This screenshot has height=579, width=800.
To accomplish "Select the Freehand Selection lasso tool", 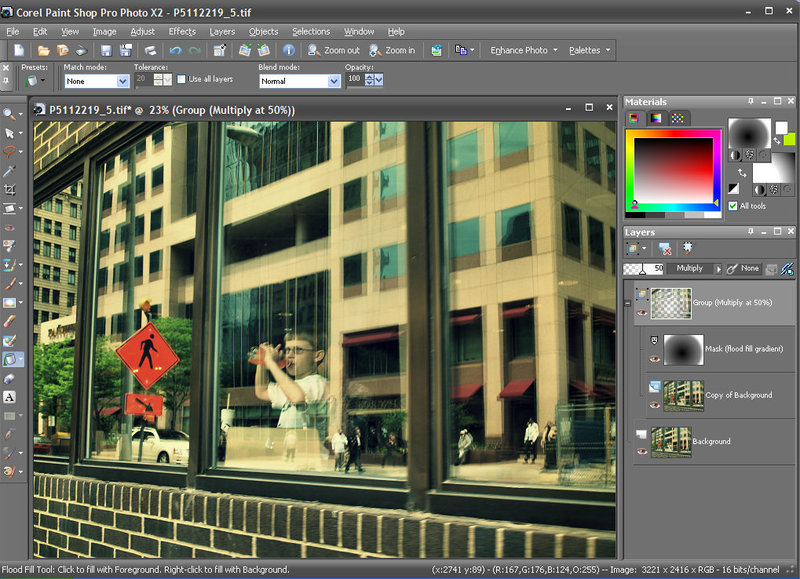I will point(9,152).
